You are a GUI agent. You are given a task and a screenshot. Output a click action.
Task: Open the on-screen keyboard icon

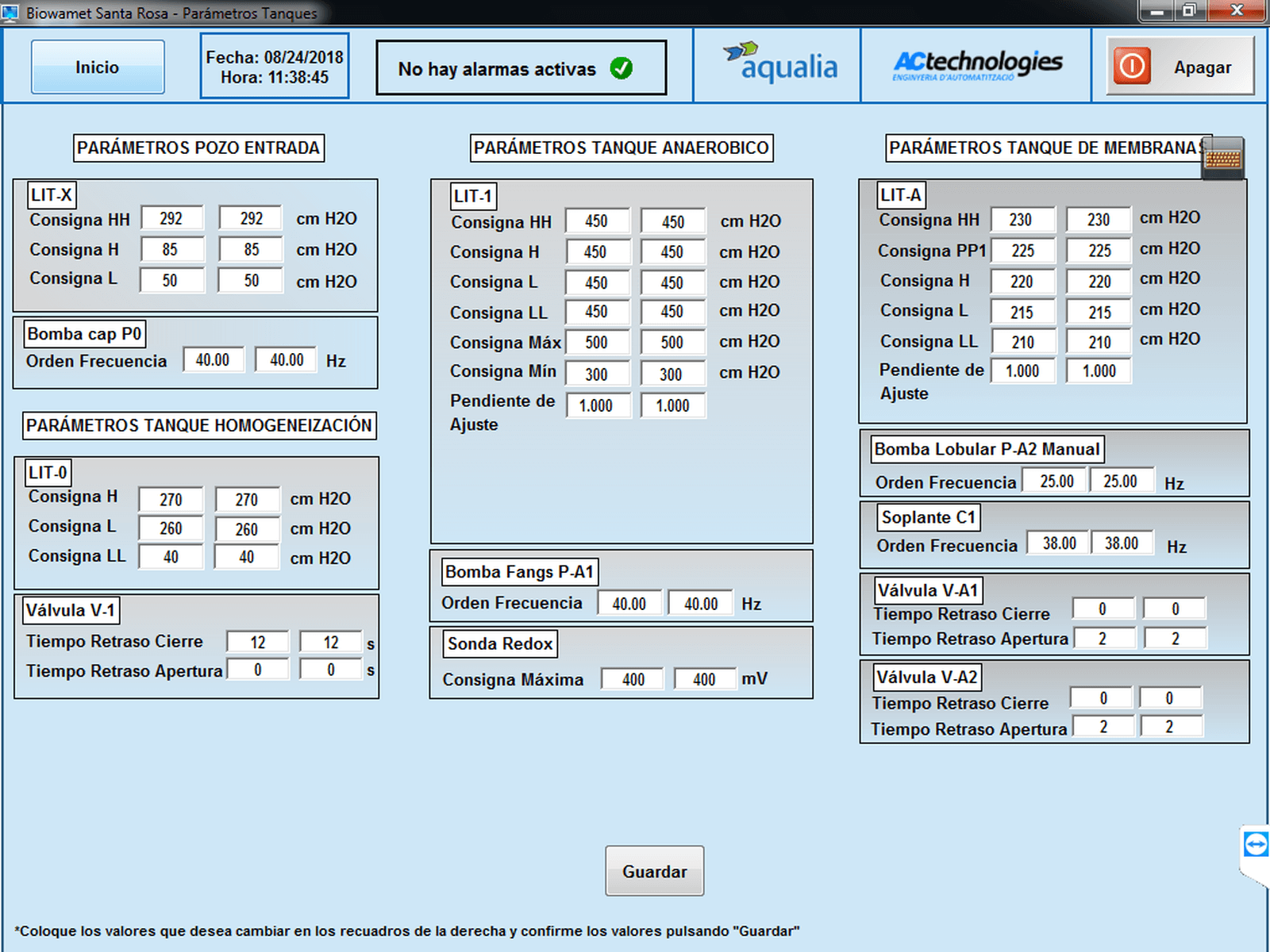(1222, 159)
